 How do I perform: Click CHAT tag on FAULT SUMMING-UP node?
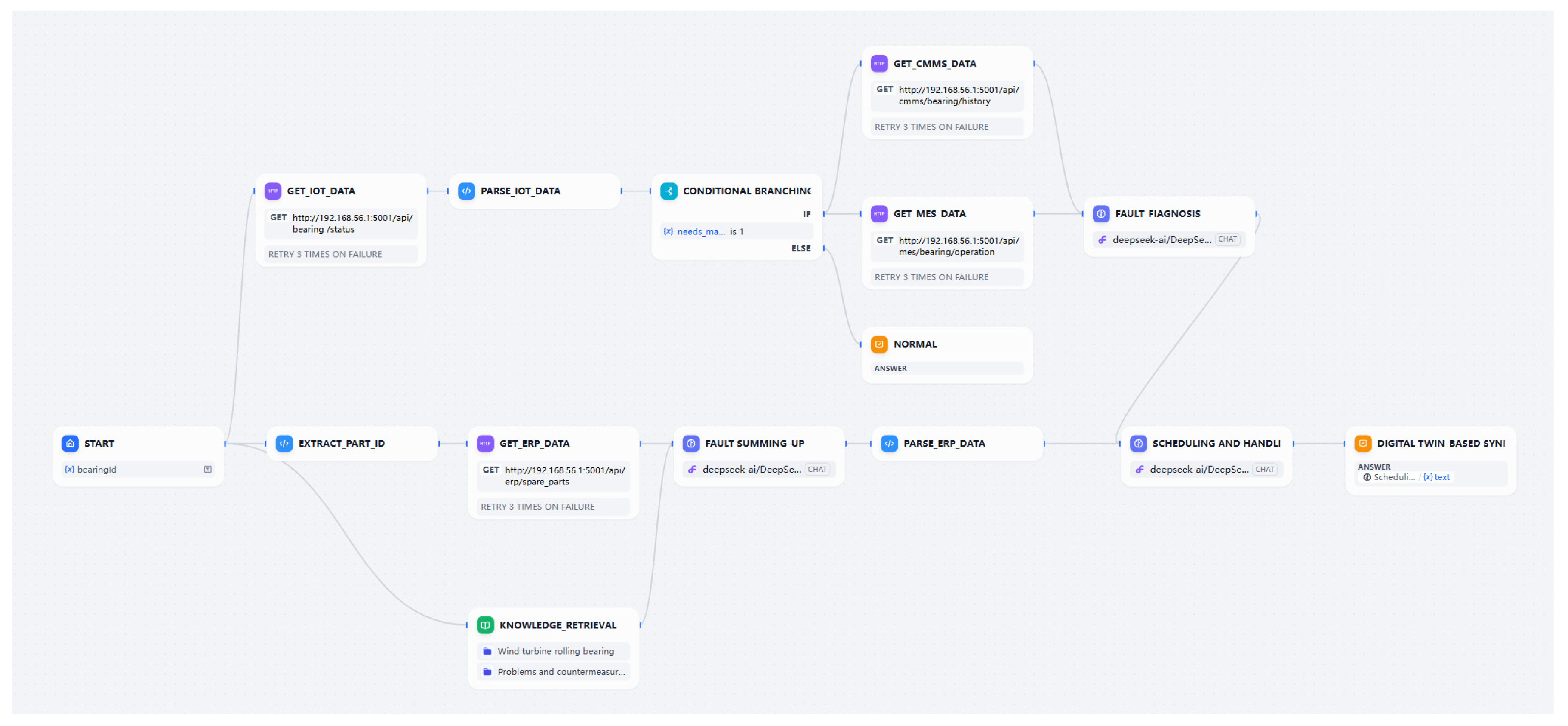pyautogui.click(x=817, y=469)
